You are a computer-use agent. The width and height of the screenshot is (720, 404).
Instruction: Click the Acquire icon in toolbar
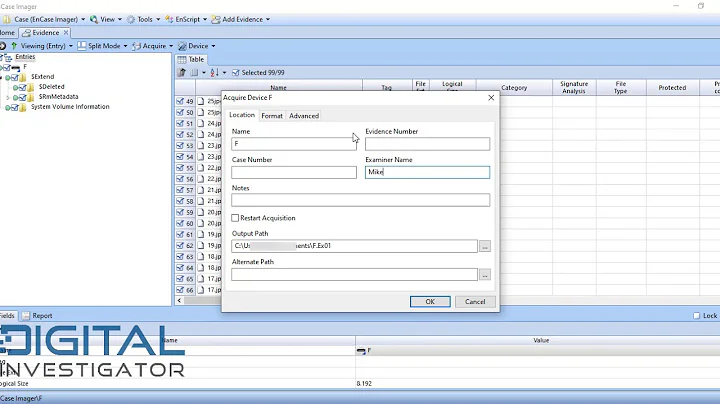tap(136, 46)
